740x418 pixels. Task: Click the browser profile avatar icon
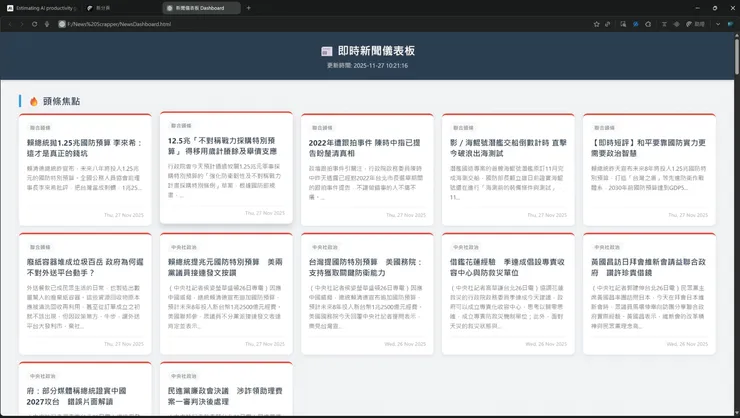[731, 24]
